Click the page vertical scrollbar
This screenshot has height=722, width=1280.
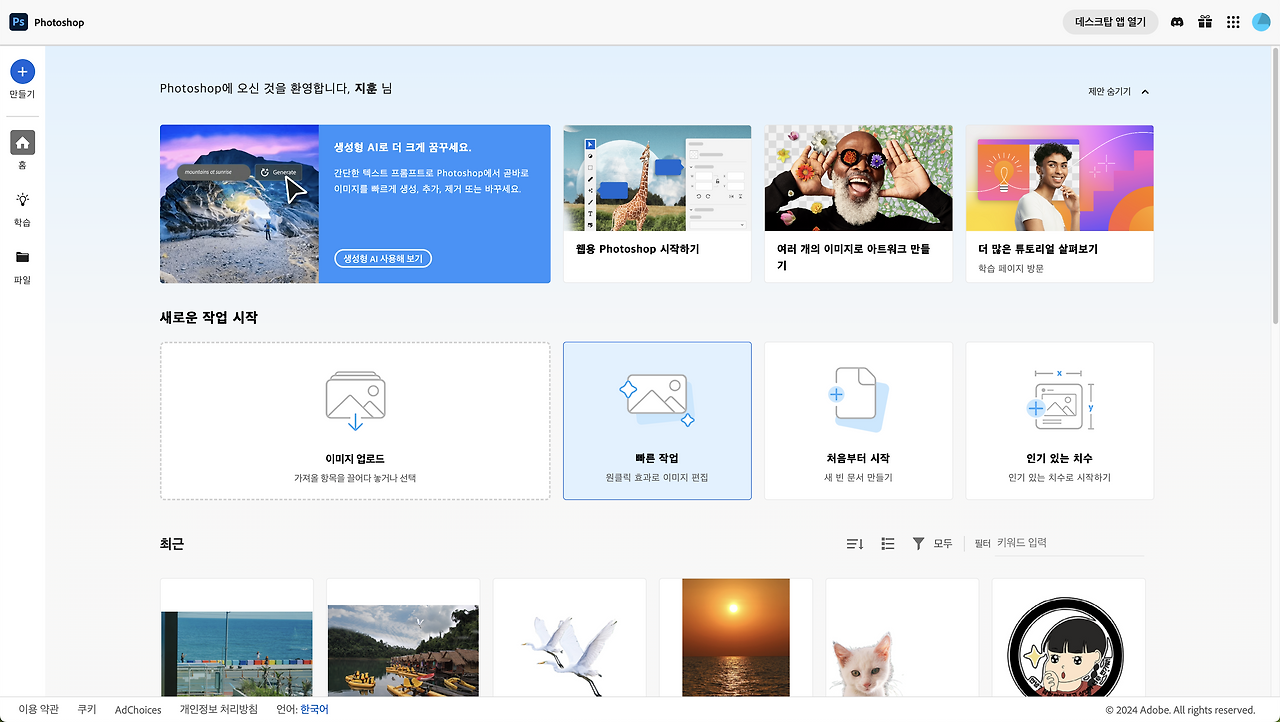pyautogui.click(x=1275, y=185)
